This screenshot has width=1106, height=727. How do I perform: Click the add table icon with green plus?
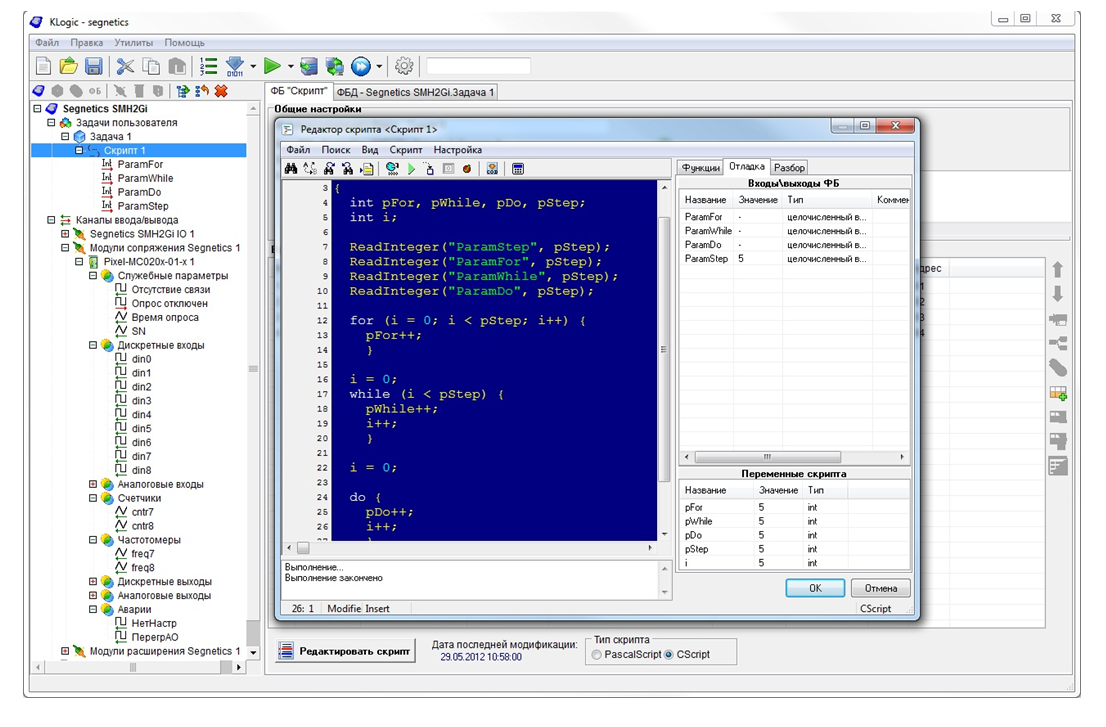(1058, 393)
